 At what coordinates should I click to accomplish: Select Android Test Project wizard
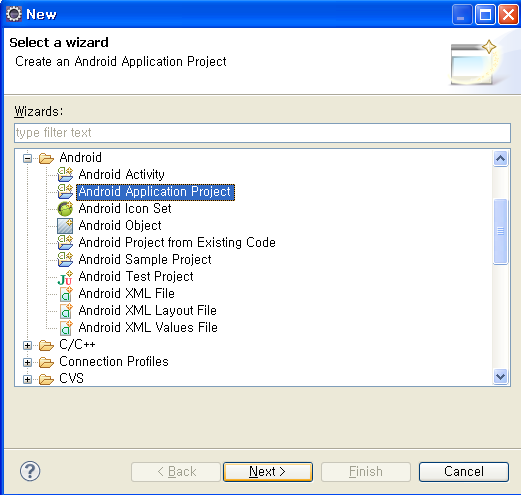click(x=136, y=277)
